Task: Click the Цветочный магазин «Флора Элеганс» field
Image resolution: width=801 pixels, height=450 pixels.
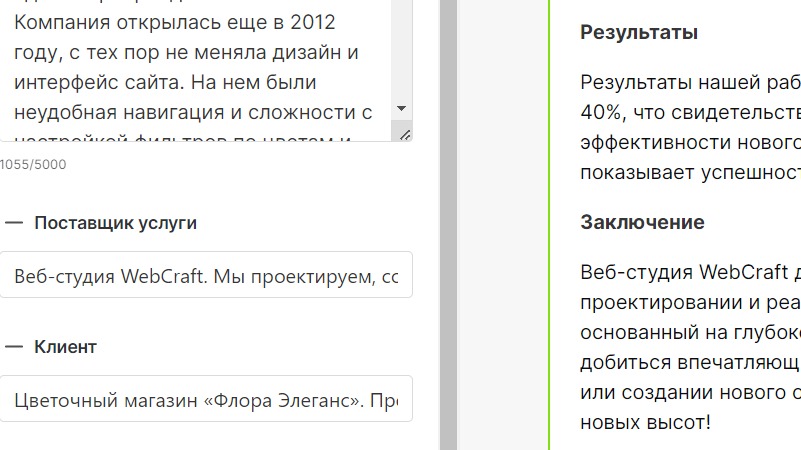Action: 206,399
